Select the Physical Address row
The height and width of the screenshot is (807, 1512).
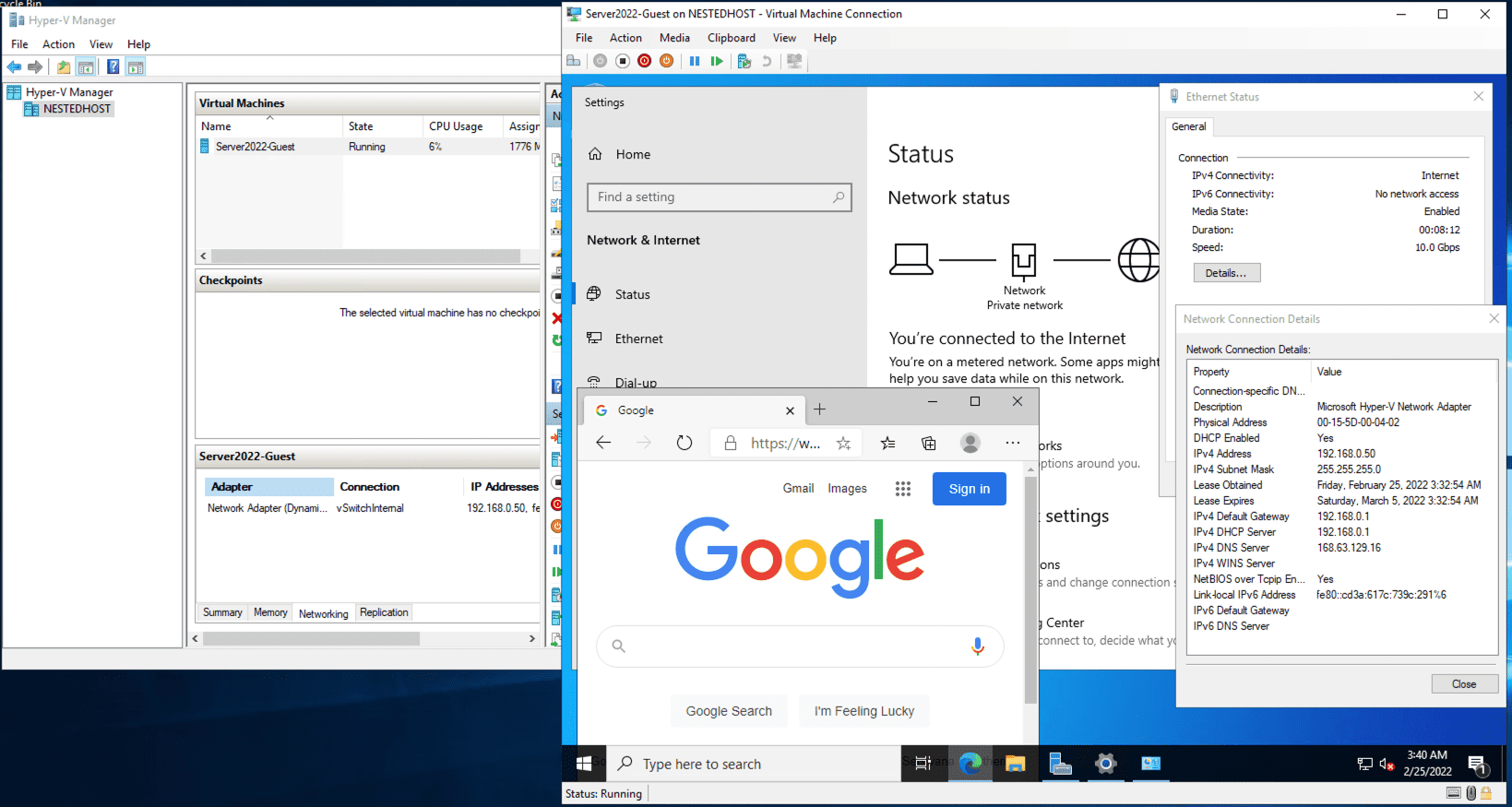pos(1342,422)
